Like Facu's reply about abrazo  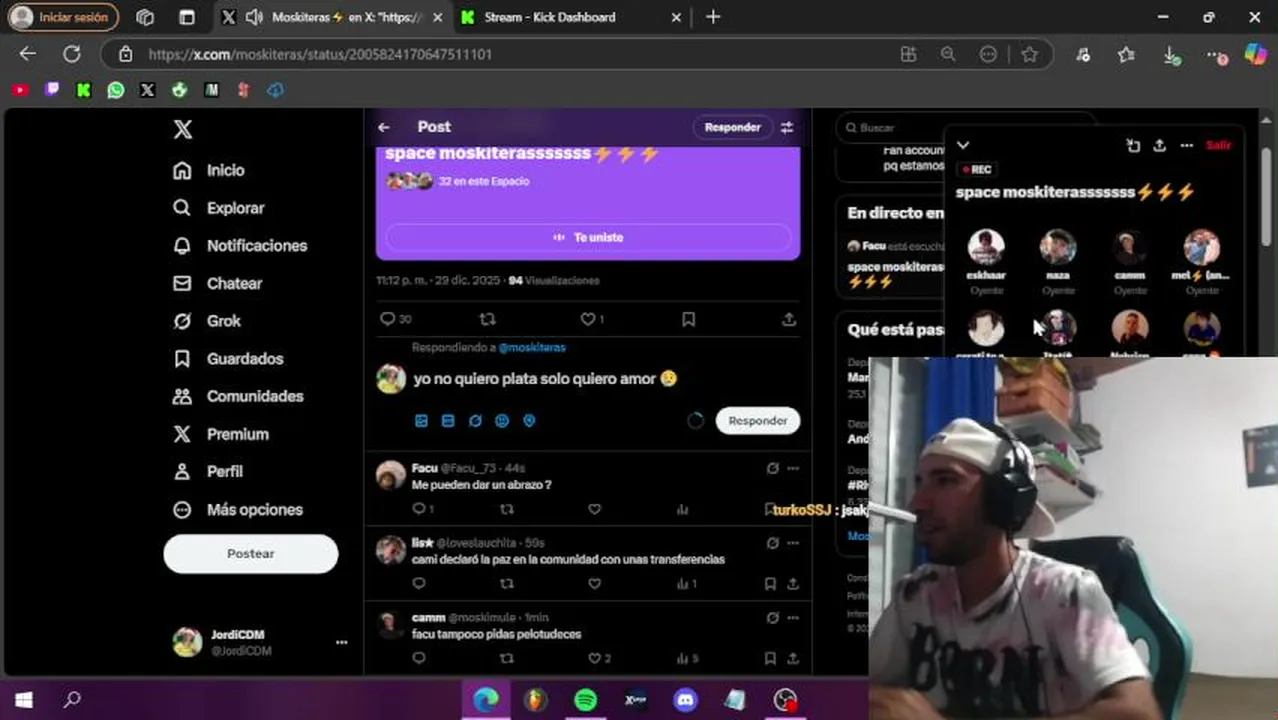[594, 509]
